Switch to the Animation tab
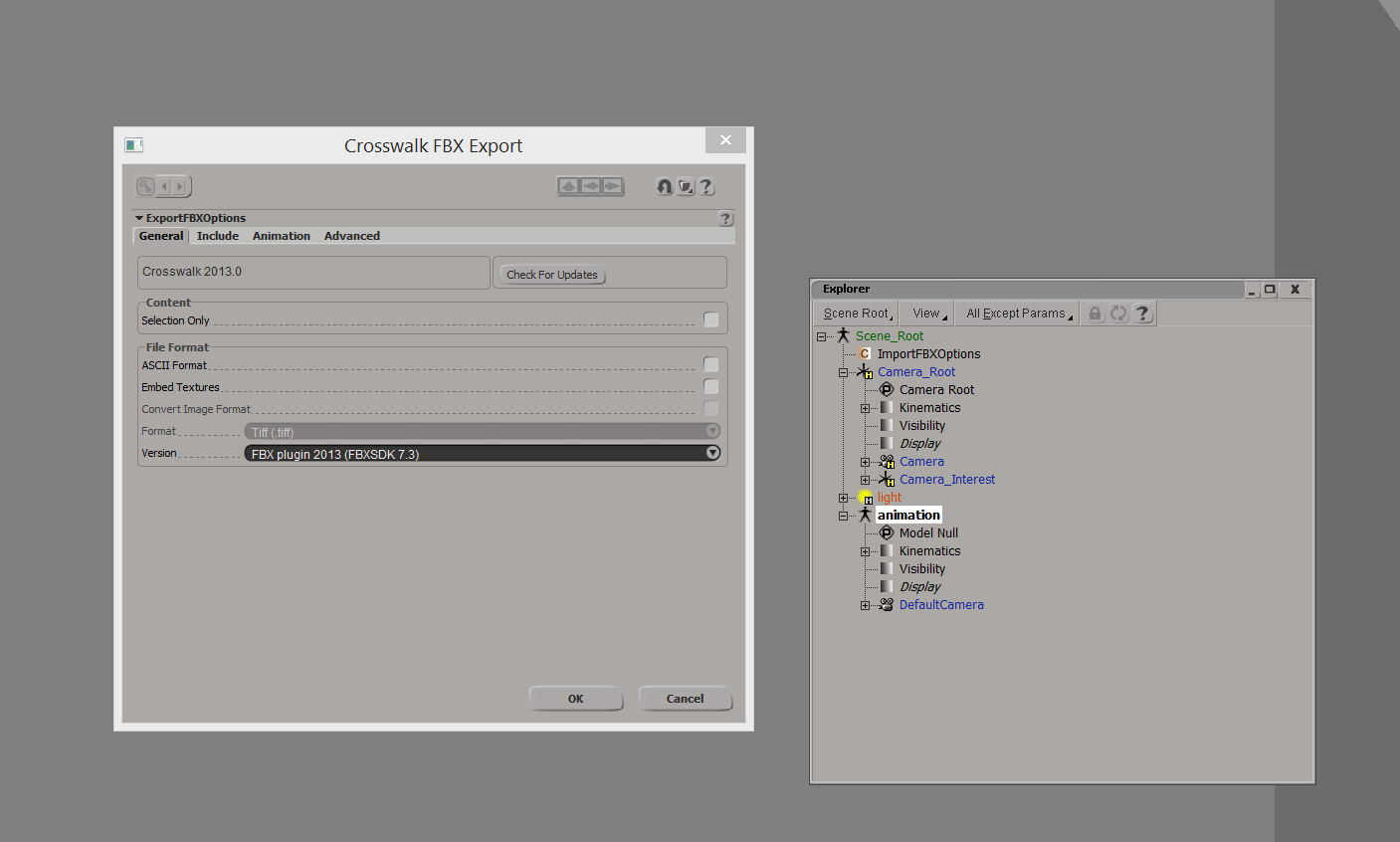The height and width of the screenshot is (842, 1400). tap(282, 236)
